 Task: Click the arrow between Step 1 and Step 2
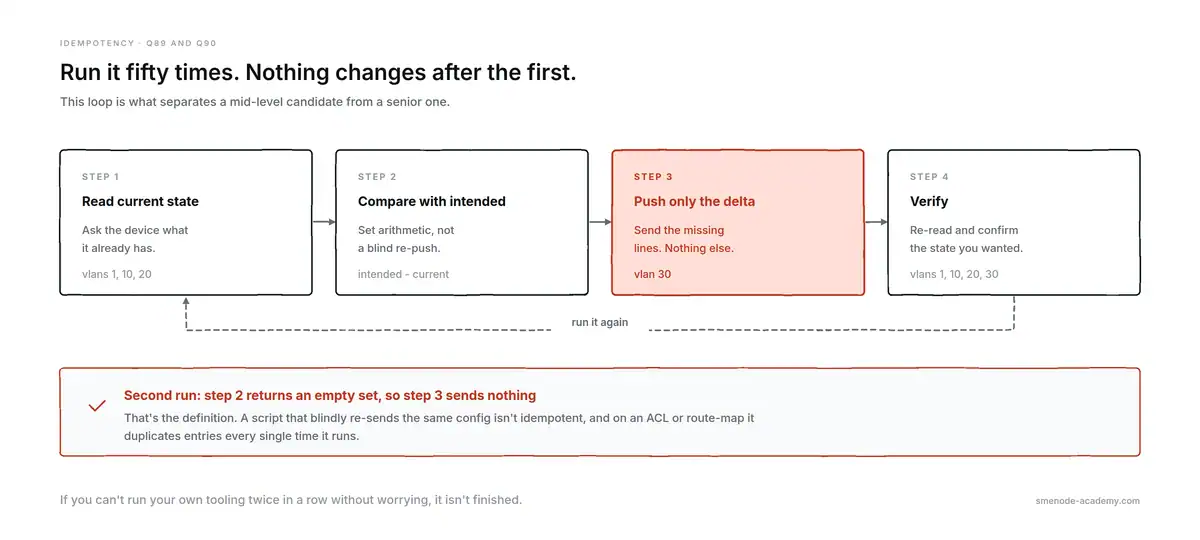pyautogui.click(x=324, y=222)
